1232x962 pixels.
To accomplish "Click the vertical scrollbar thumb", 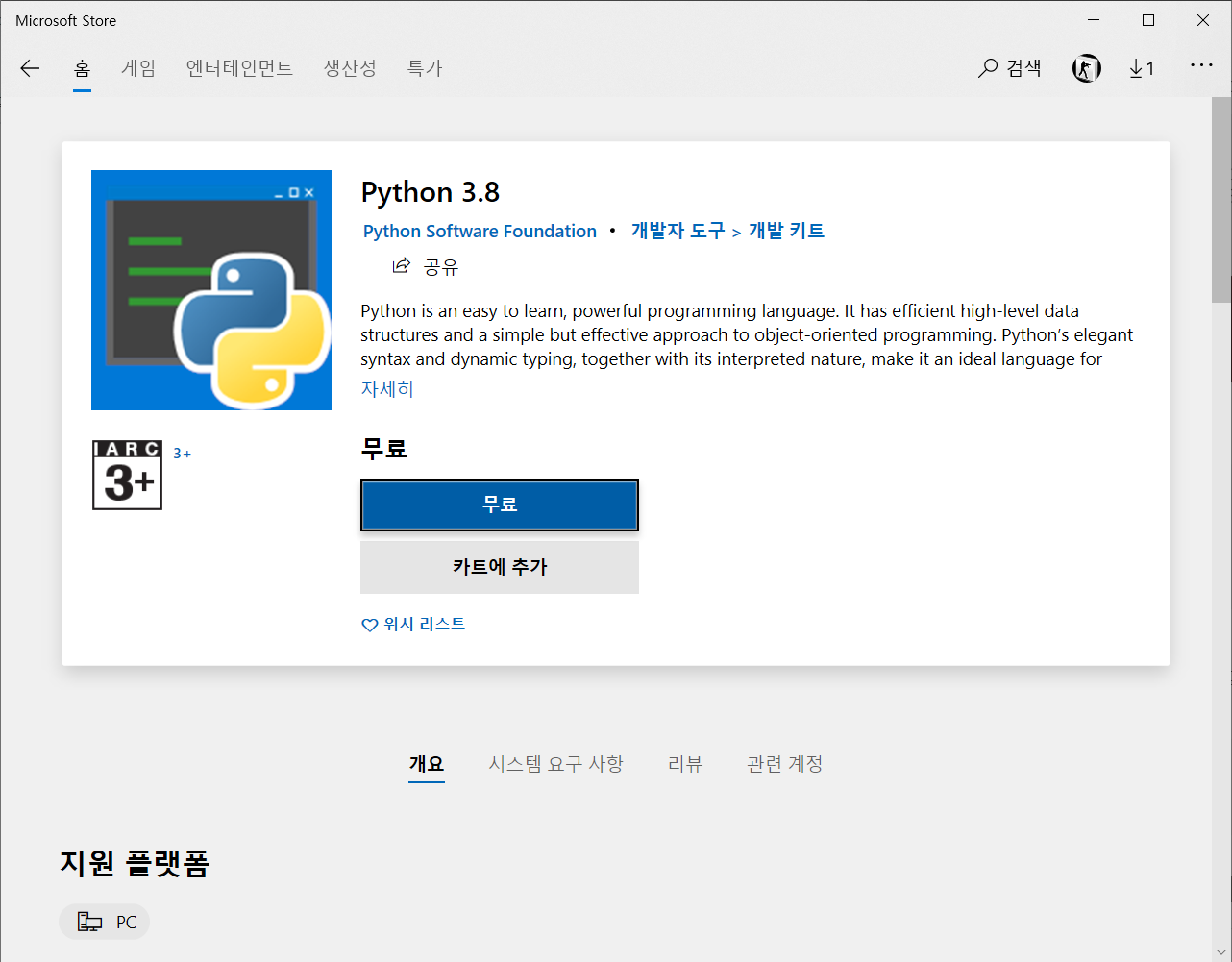I will (x=1220, y=200).
